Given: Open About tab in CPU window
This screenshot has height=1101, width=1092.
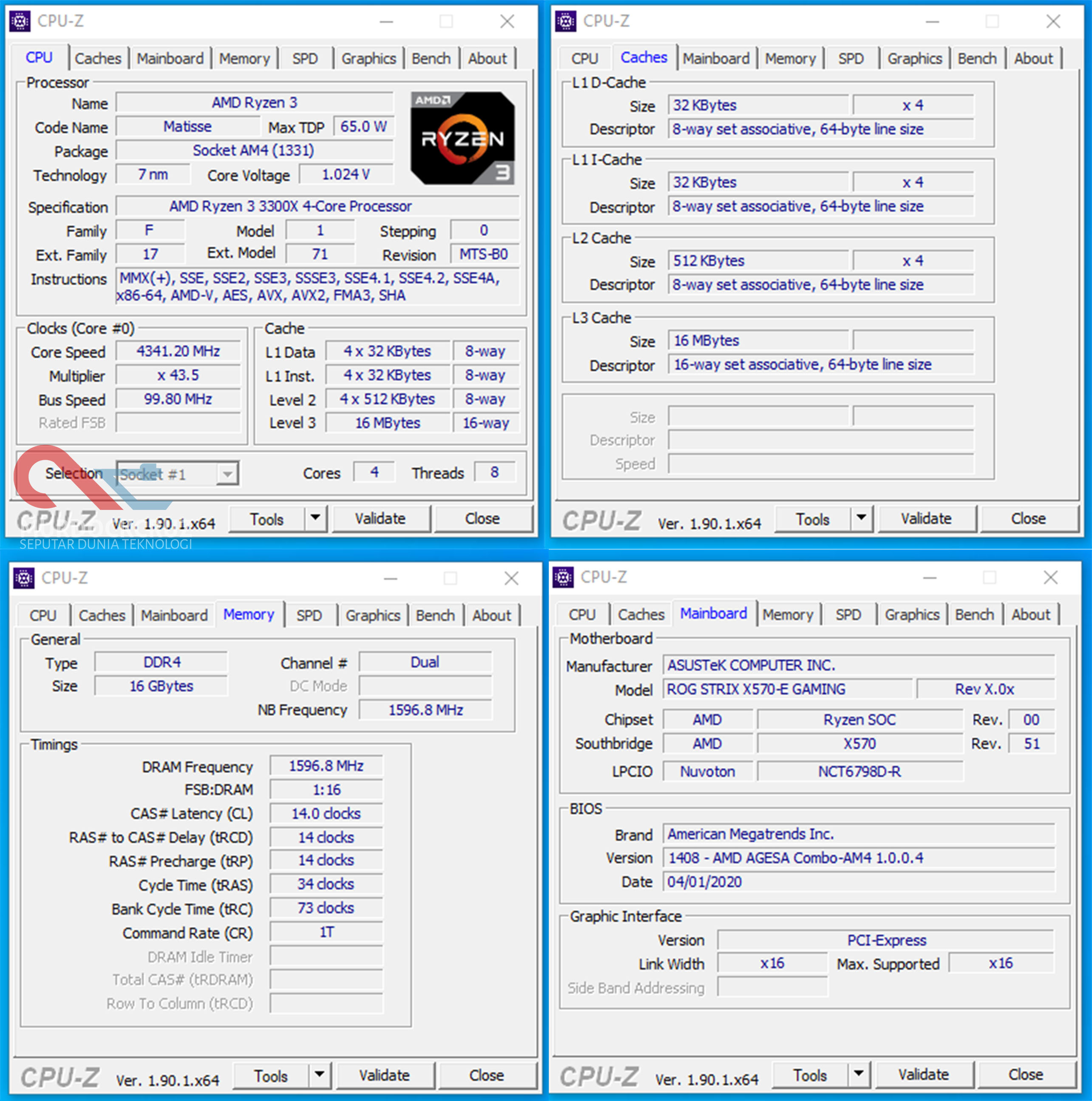Looking at the screenshot, I should [488, 59].
